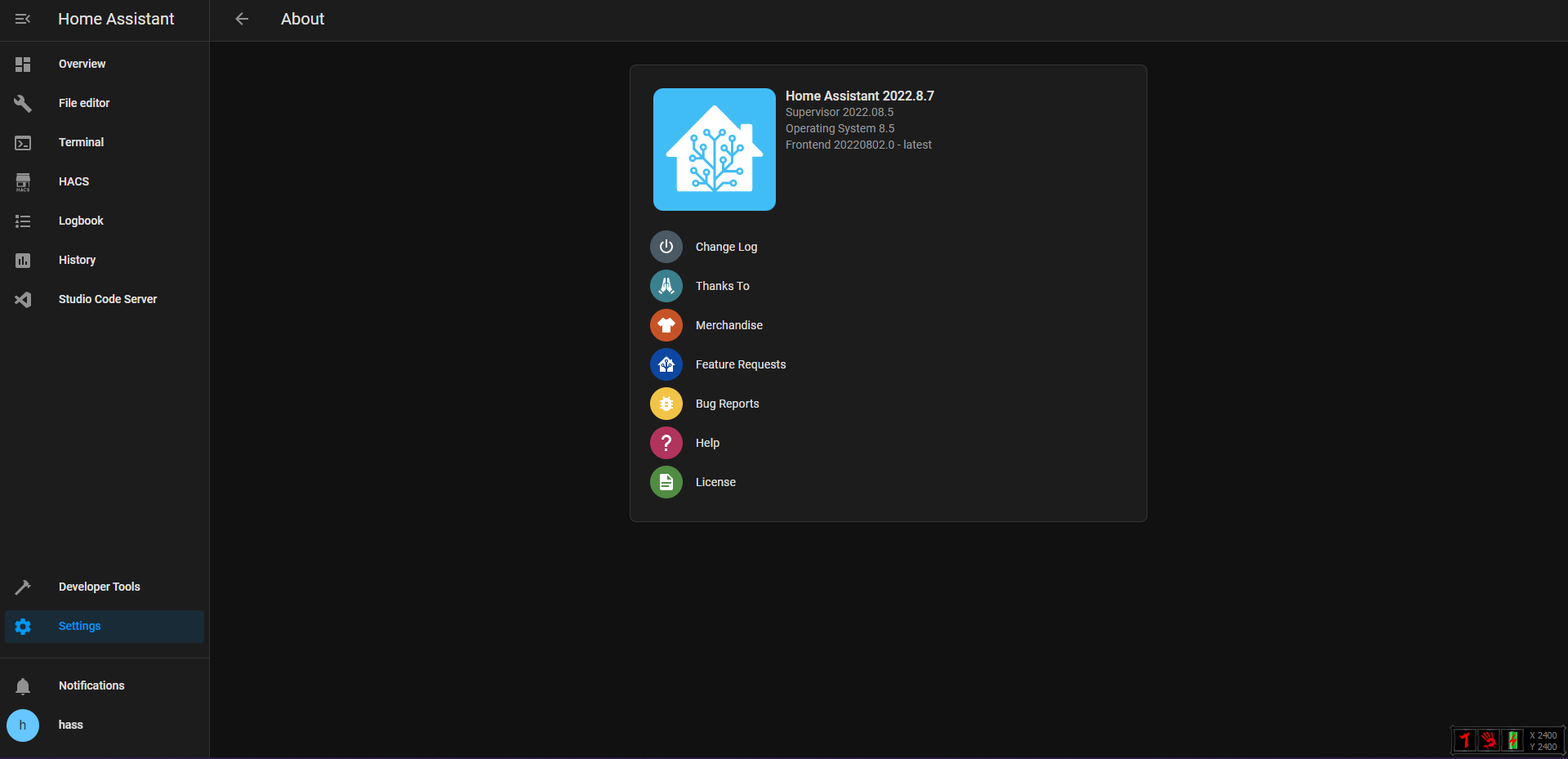The height and width of the screenshot is (759, 1568).
Task: Click the Terminal console icon
Action: [x=23, y=142]
